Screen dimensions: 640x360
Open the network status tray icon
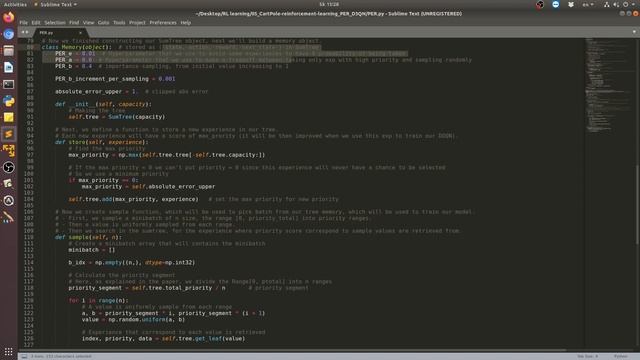607,4
